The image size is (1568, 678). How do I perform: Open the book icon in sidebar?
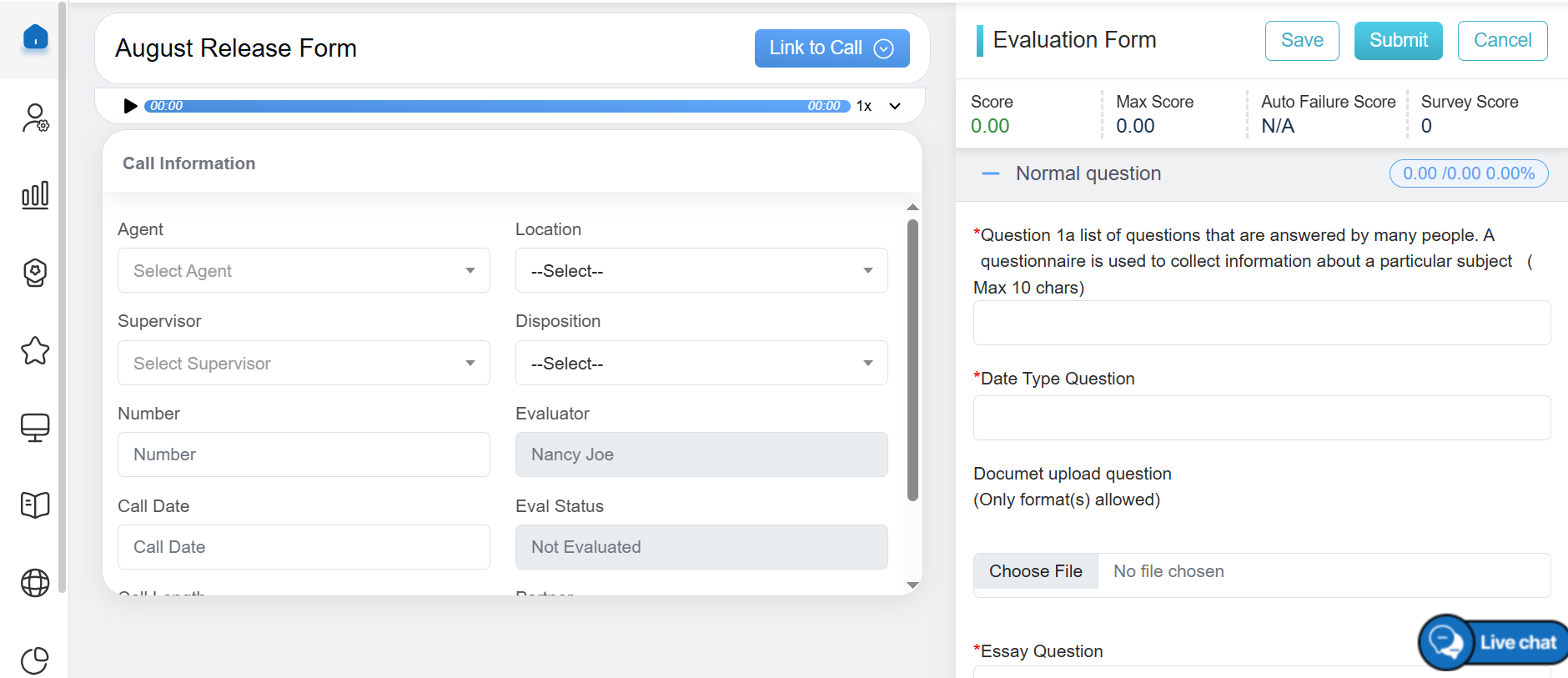35,505
